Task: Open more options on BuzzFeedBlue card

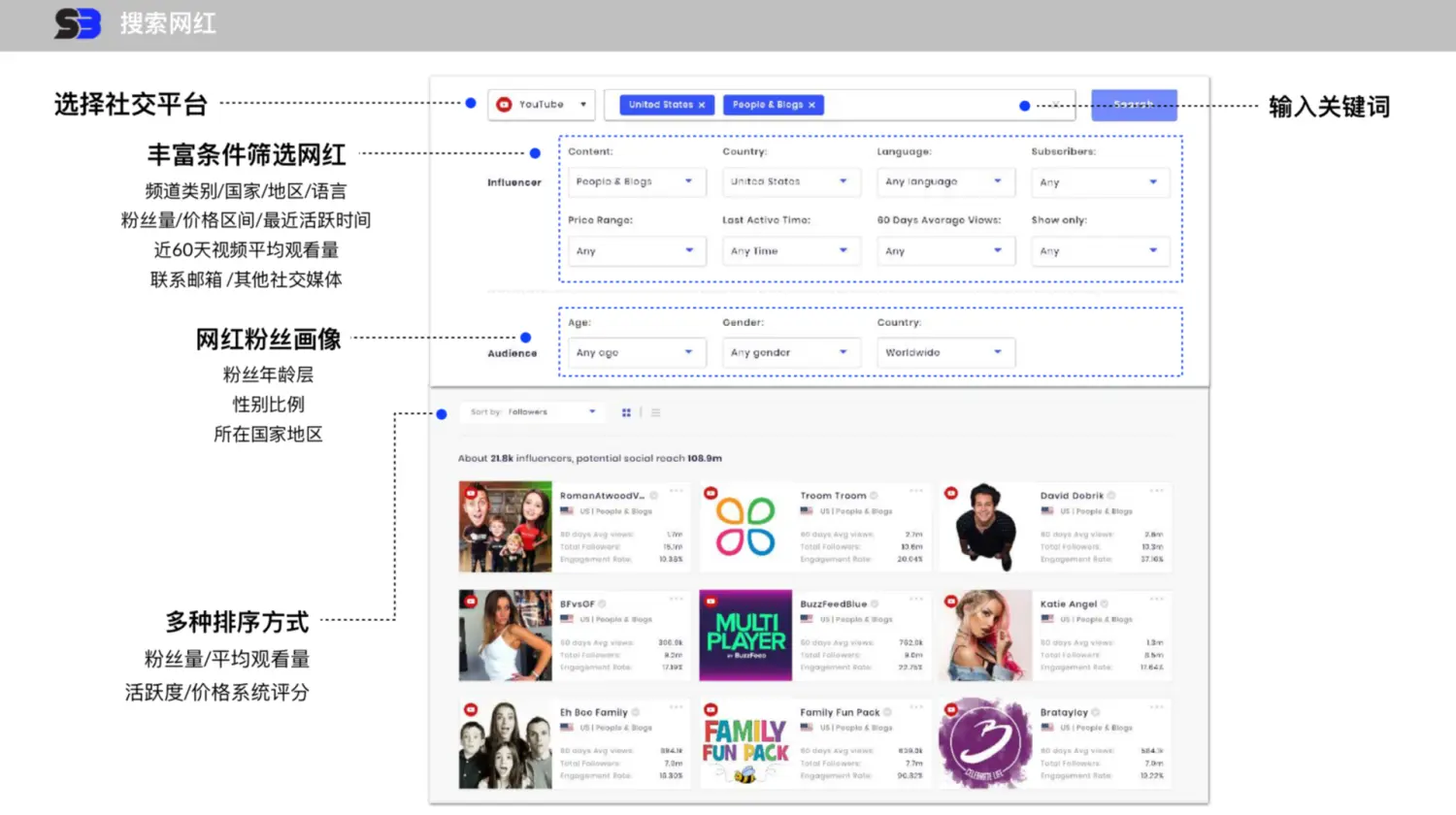Action: pos(916,600)
